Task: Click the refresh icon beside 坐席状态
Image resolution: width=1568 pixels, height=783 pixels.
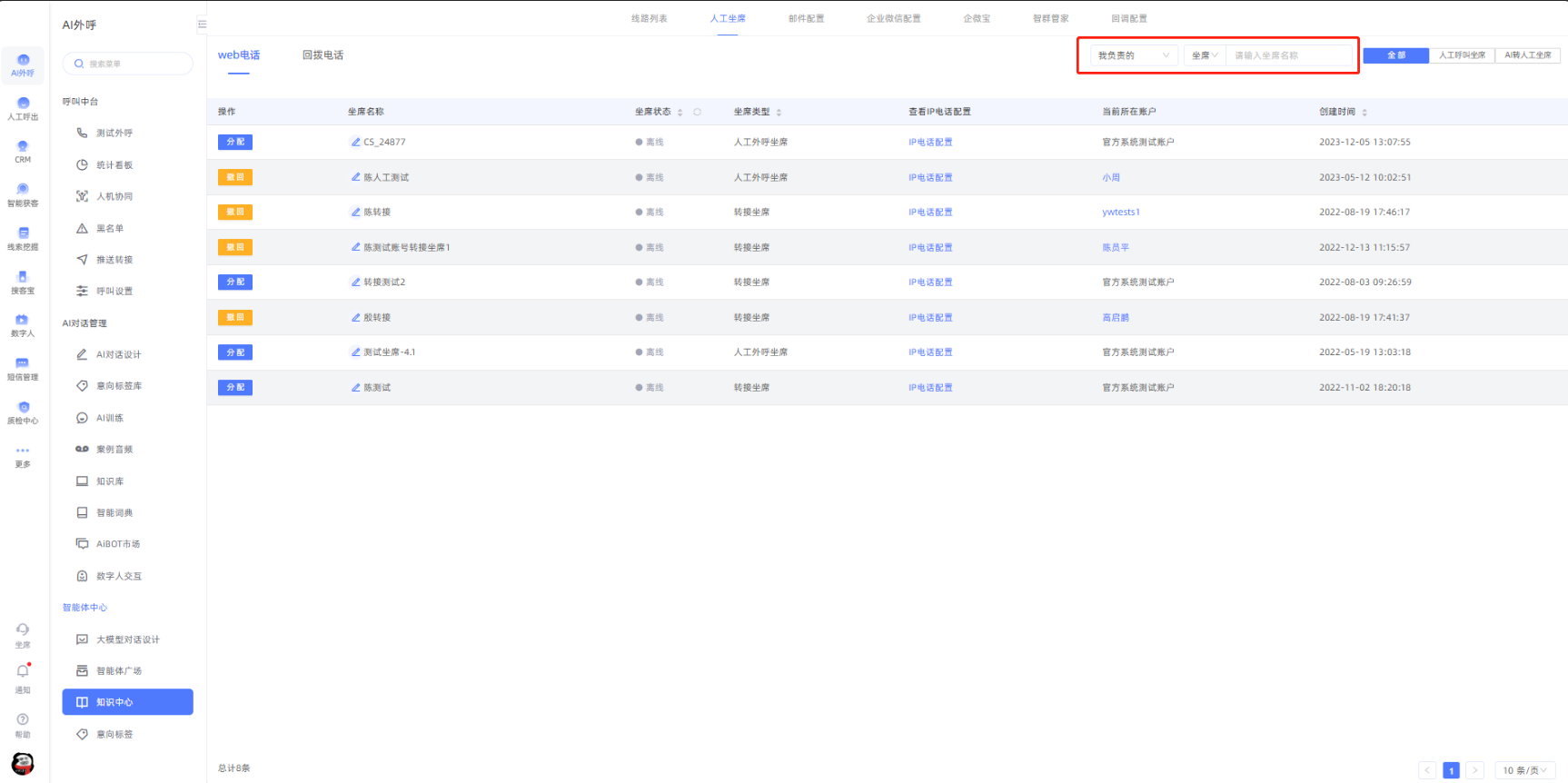Action: tap(698, 112)
